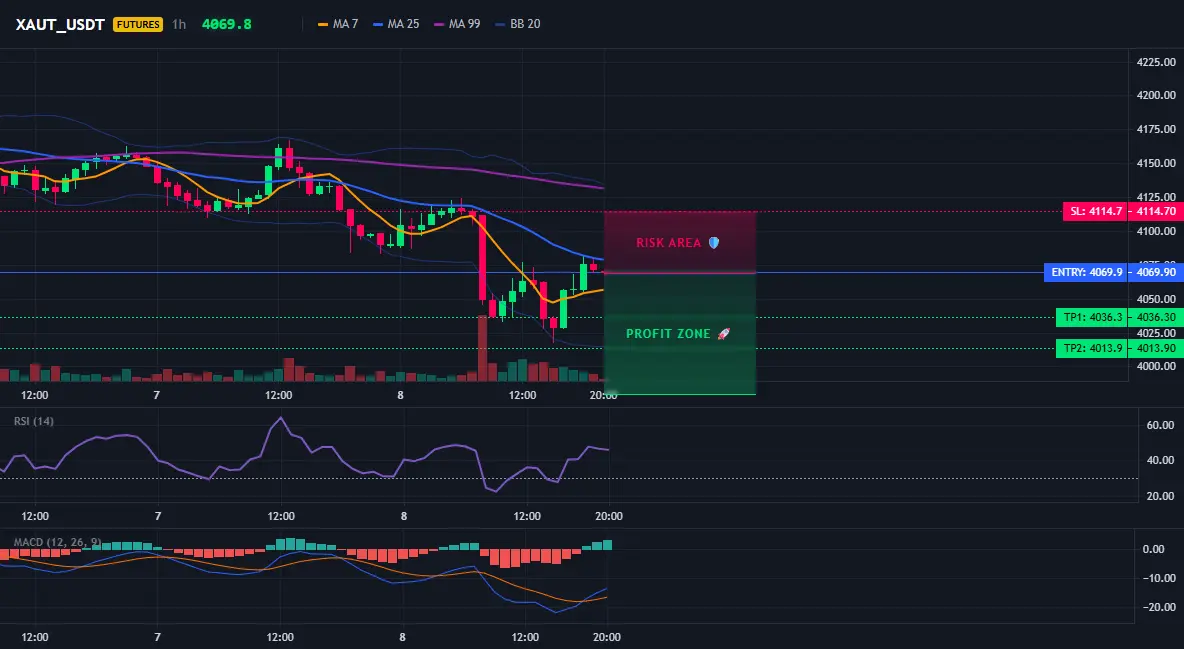Click the TP2: 4013.9 target label
This screenshot has width=1184, height=649.
pyautogui.click(x=1092, y=348)
